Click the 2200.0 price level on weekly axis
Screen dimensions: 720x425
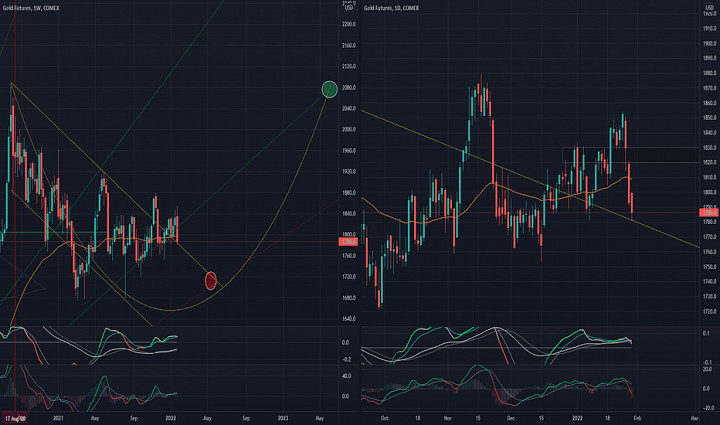point(349,24)
